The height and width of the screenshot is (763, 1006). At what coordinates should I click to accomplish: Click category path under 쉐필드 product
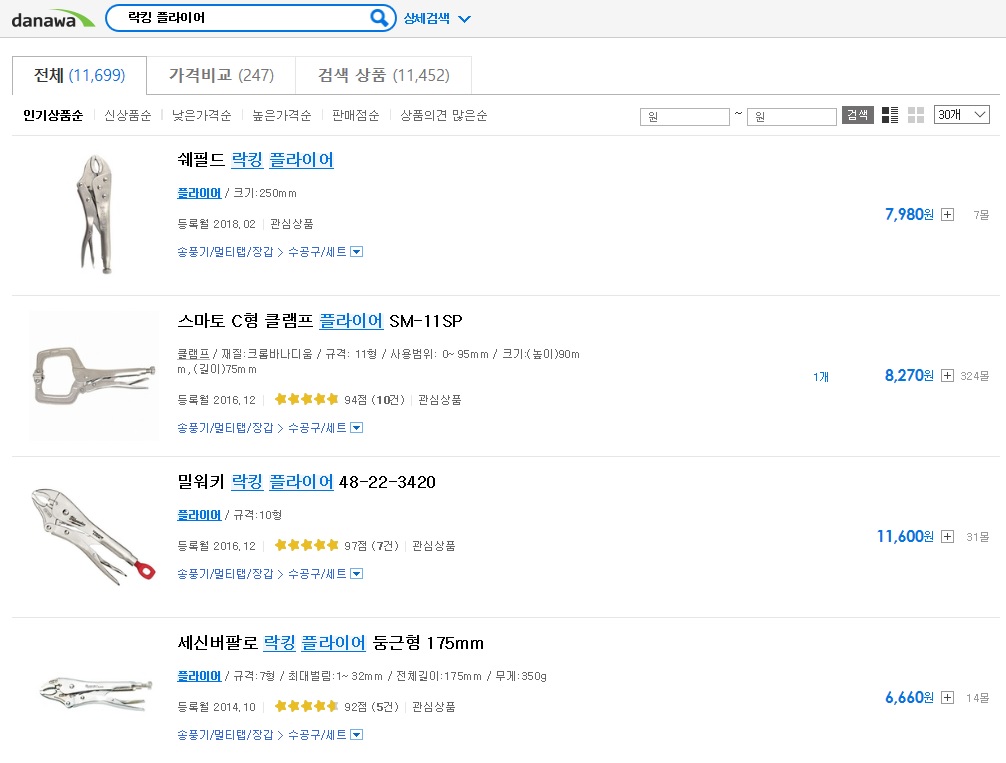[x=262, y=252]
